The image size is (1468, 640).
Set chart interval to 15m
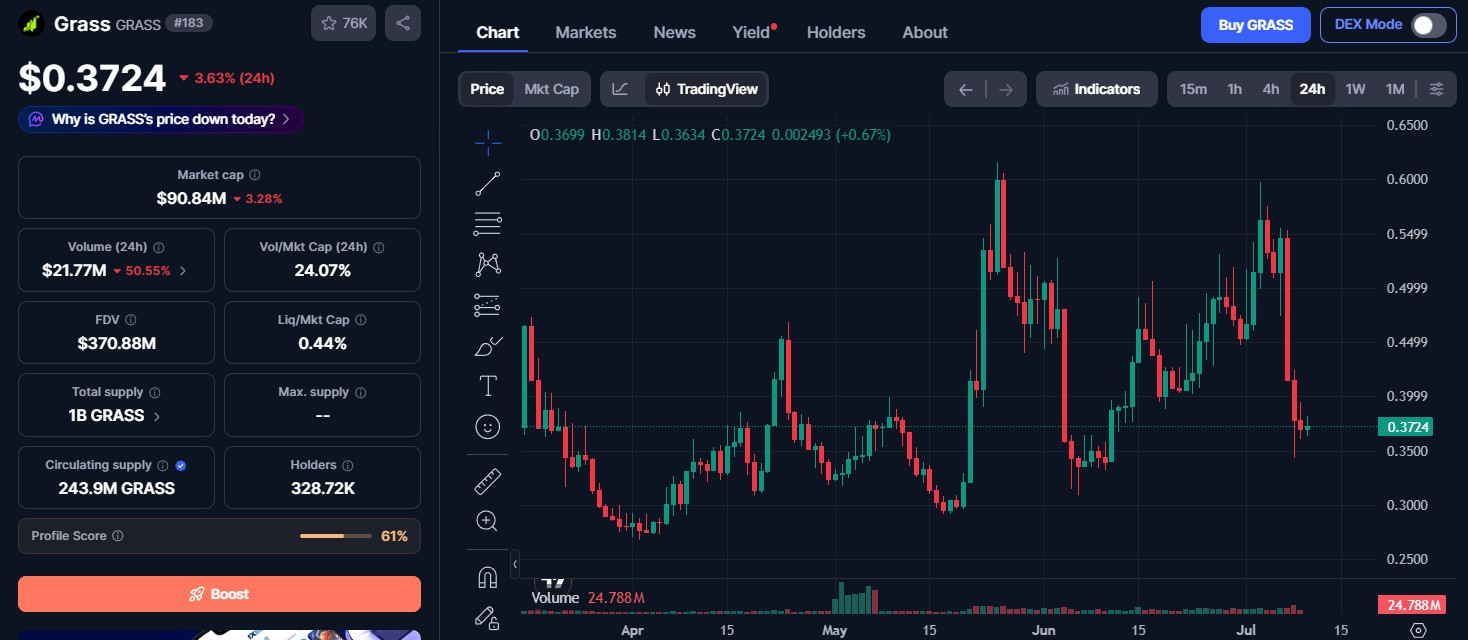1193,89
